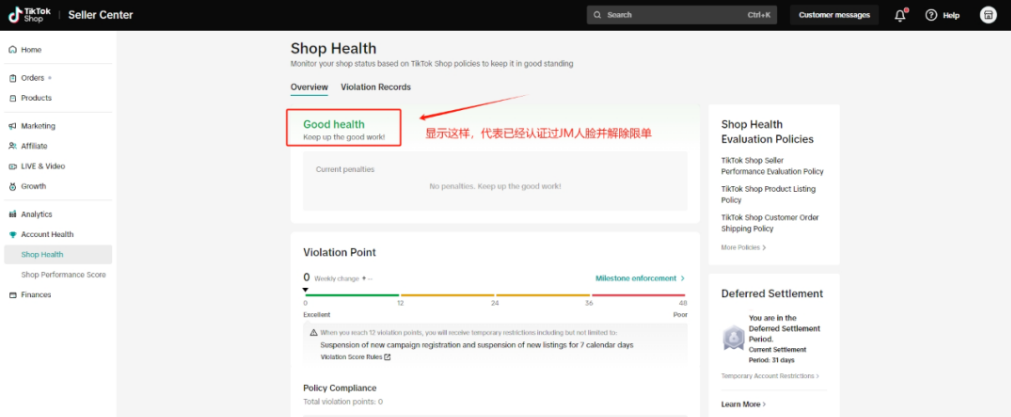Open Shop Performance Score in sidebar
Screen dimensions: 1011x417
(x=63, y=275)
